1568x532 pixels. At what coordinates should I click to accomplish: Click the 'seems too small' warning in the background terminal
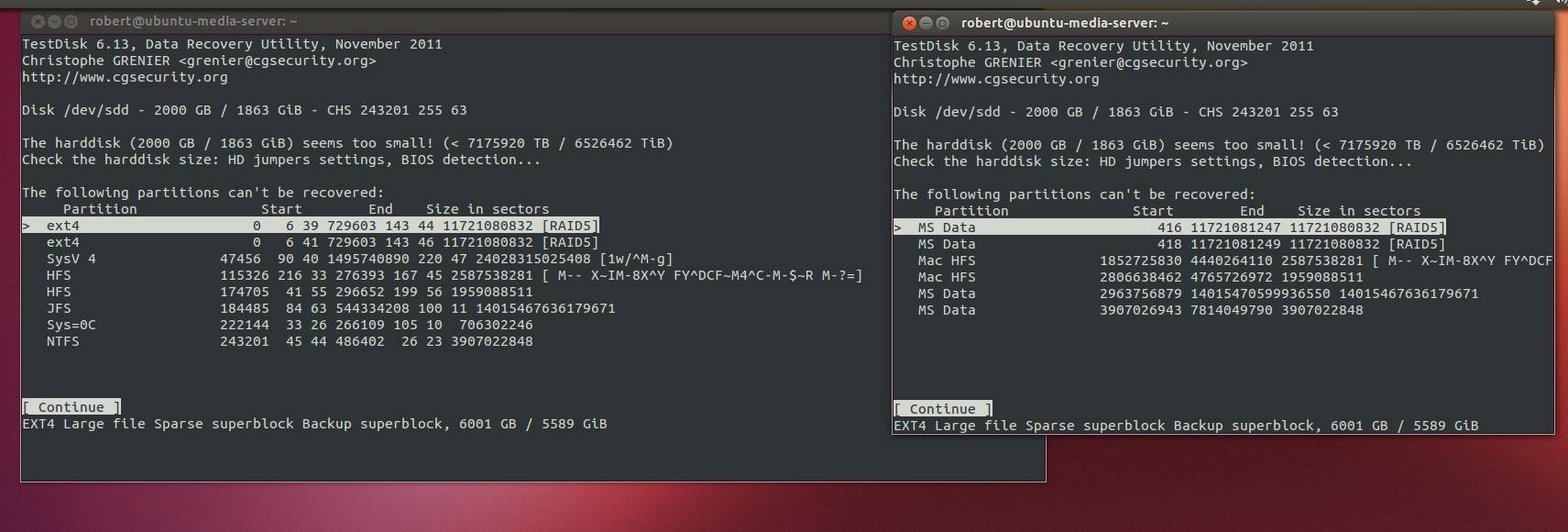pyautogui.click(x=347, y=143)
